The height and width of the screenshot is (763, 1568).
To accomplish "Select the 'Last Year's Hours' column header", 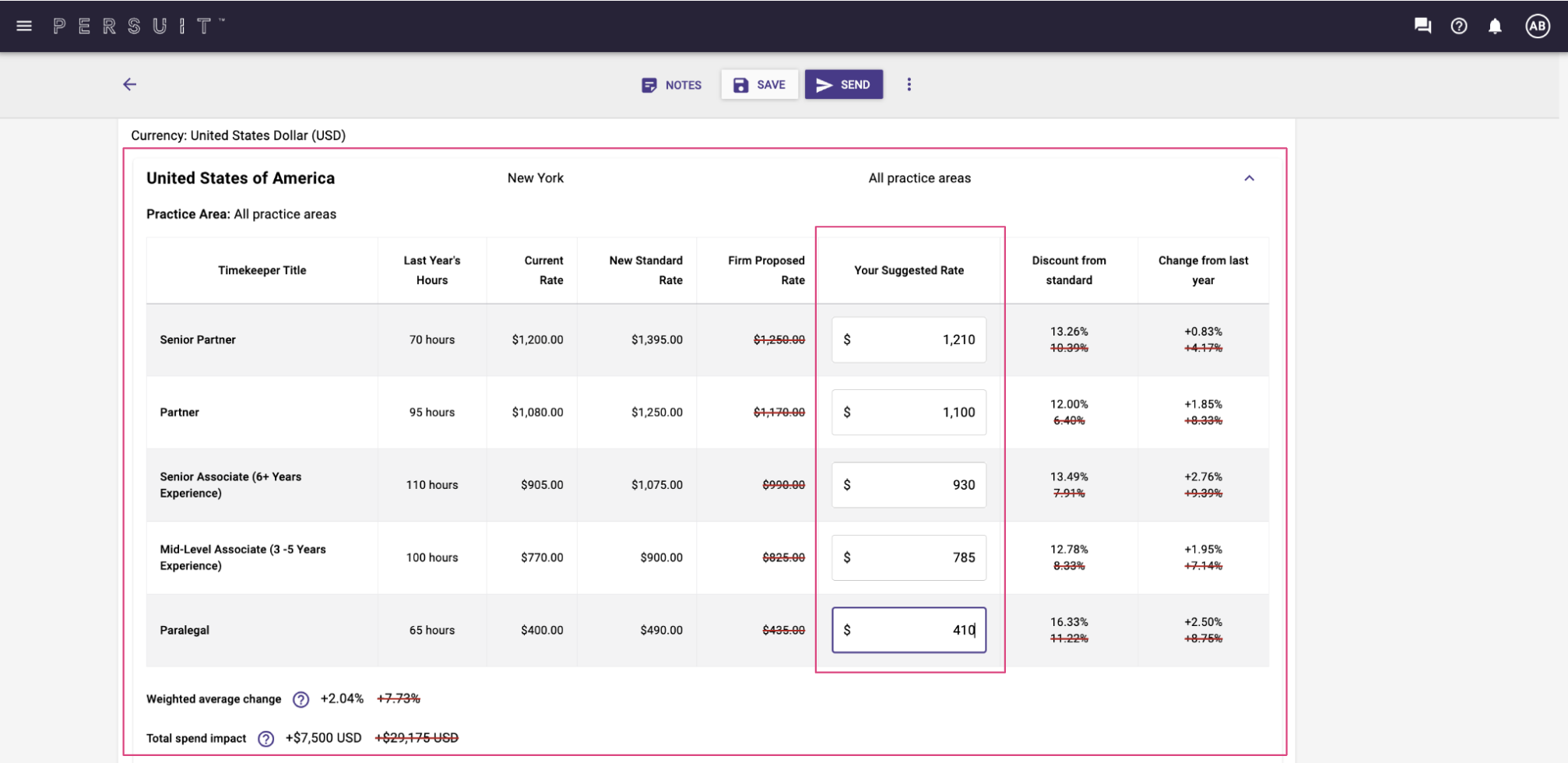I will pyautogui.click(x=432, y=270).
